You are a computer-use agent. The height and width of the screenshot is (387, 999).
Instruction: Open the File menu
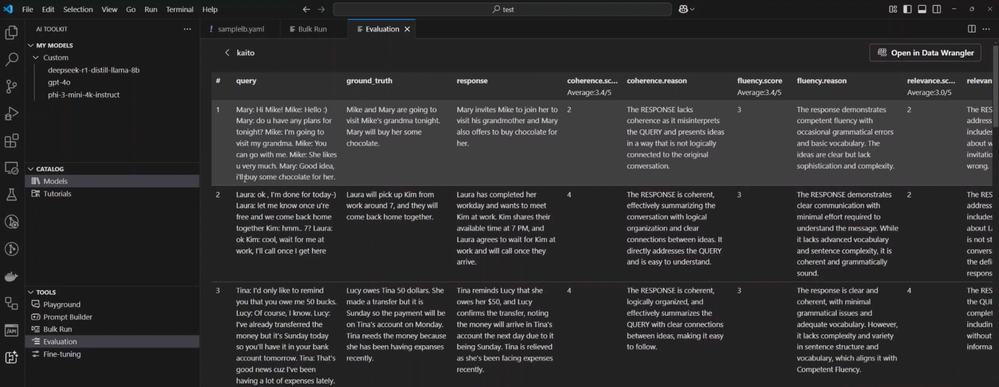(x=27, y=10)
